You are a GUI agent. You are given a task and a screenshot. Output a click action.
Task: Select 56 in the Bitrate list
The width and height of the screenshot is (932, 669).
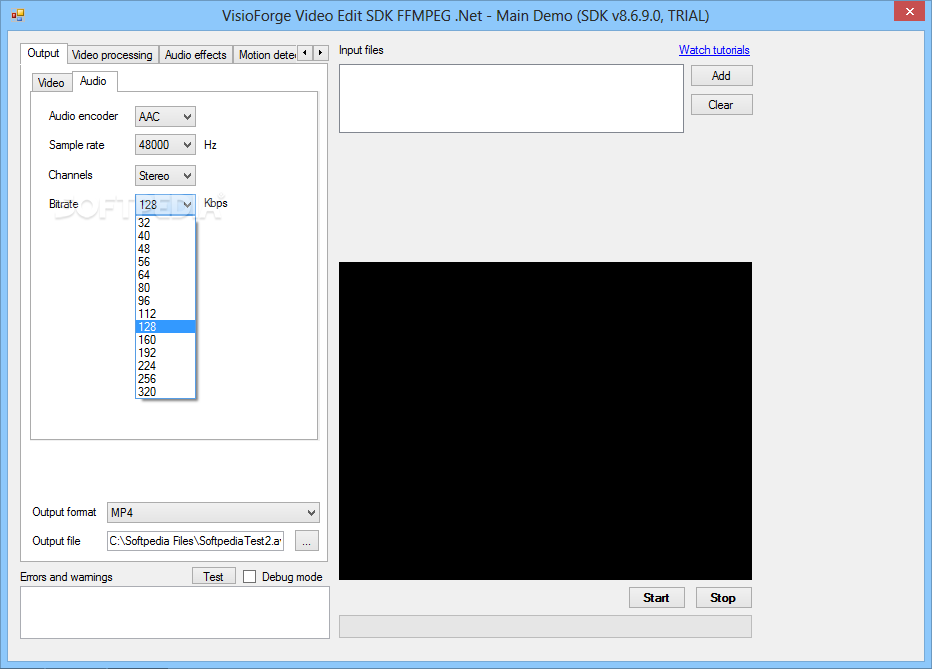[165, 262]
